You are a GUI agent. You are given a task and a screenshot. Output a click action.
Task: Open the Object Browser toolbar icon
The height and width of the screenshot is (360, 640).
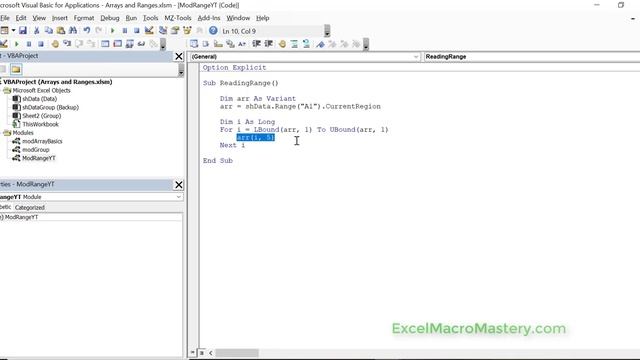[187, 31]
